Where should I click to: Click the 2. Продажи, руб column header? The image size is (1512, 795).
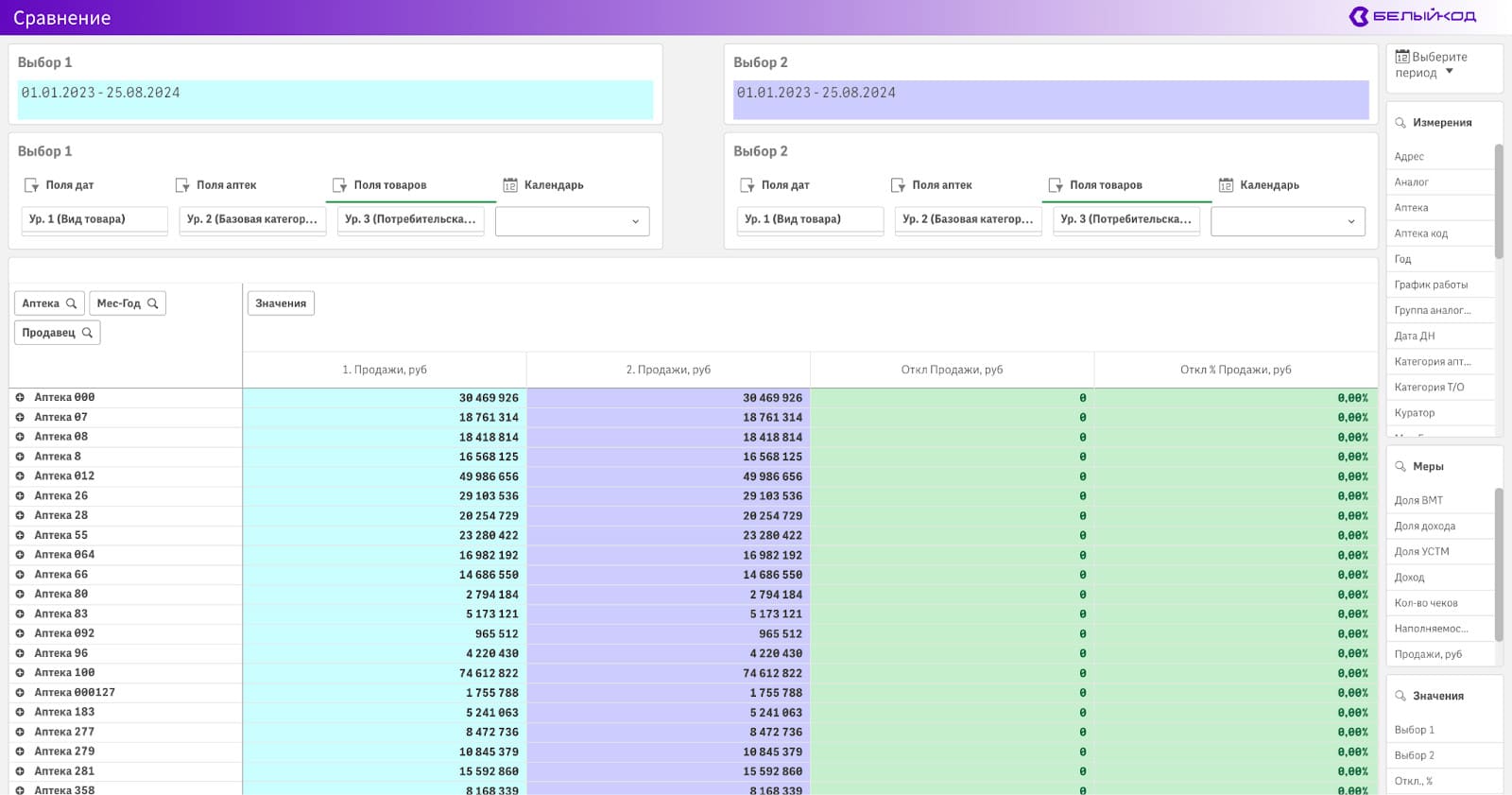(668, 370)
